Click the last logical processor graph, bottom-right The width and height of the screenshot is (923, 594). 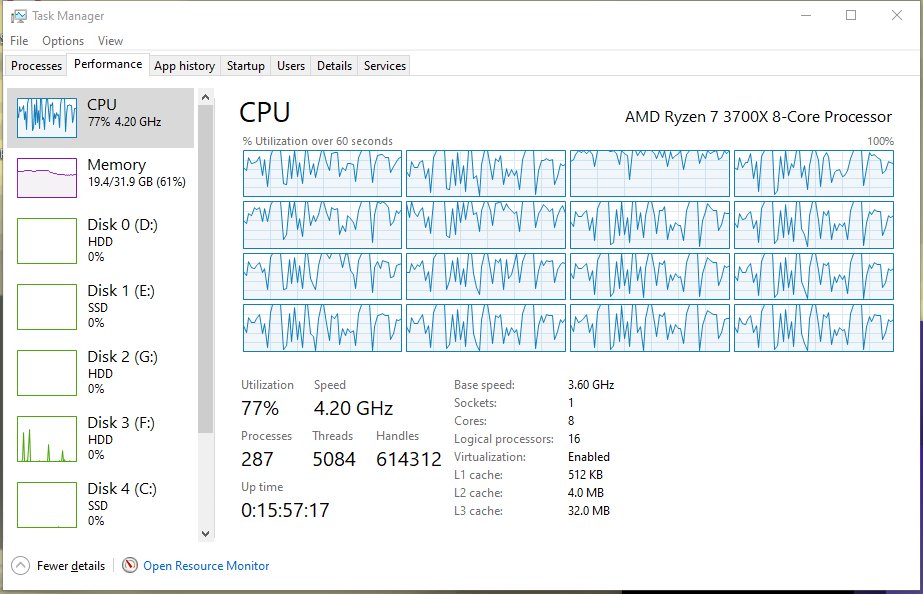tap(814, 328)
